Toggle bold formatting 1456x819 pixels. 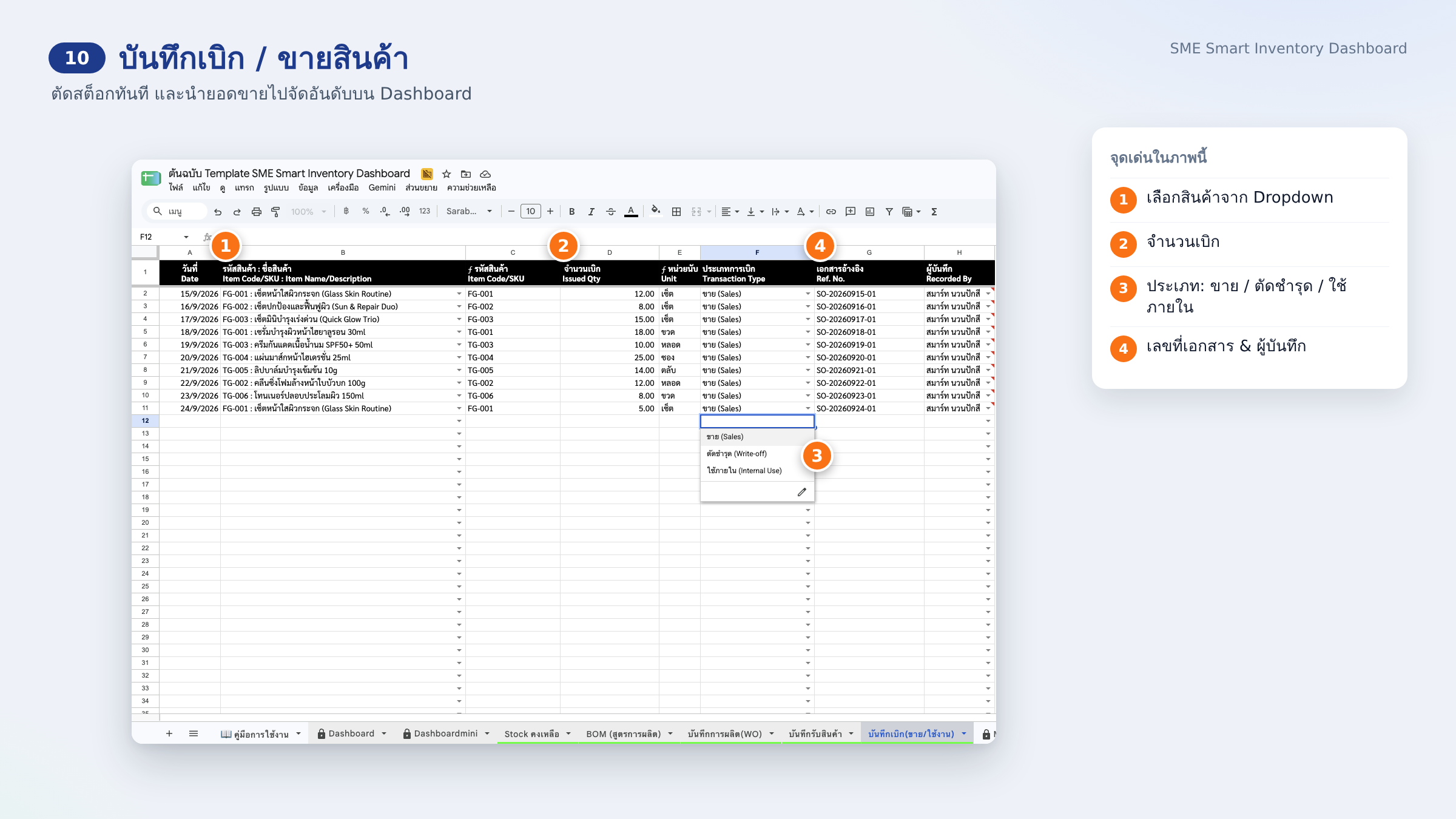pos(571,212)
